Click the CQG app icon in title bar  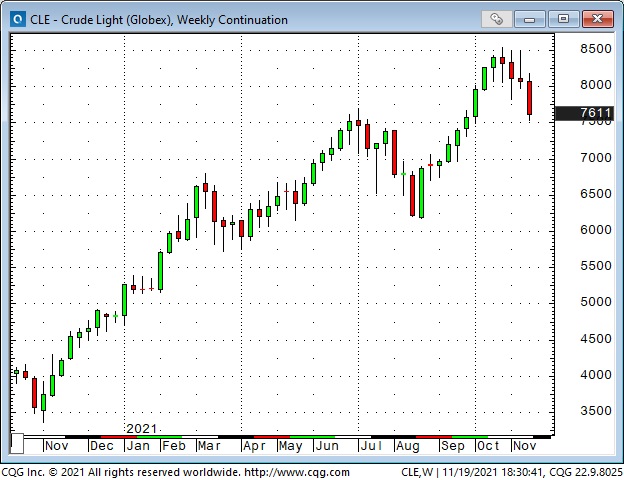(x=18, y=19)
